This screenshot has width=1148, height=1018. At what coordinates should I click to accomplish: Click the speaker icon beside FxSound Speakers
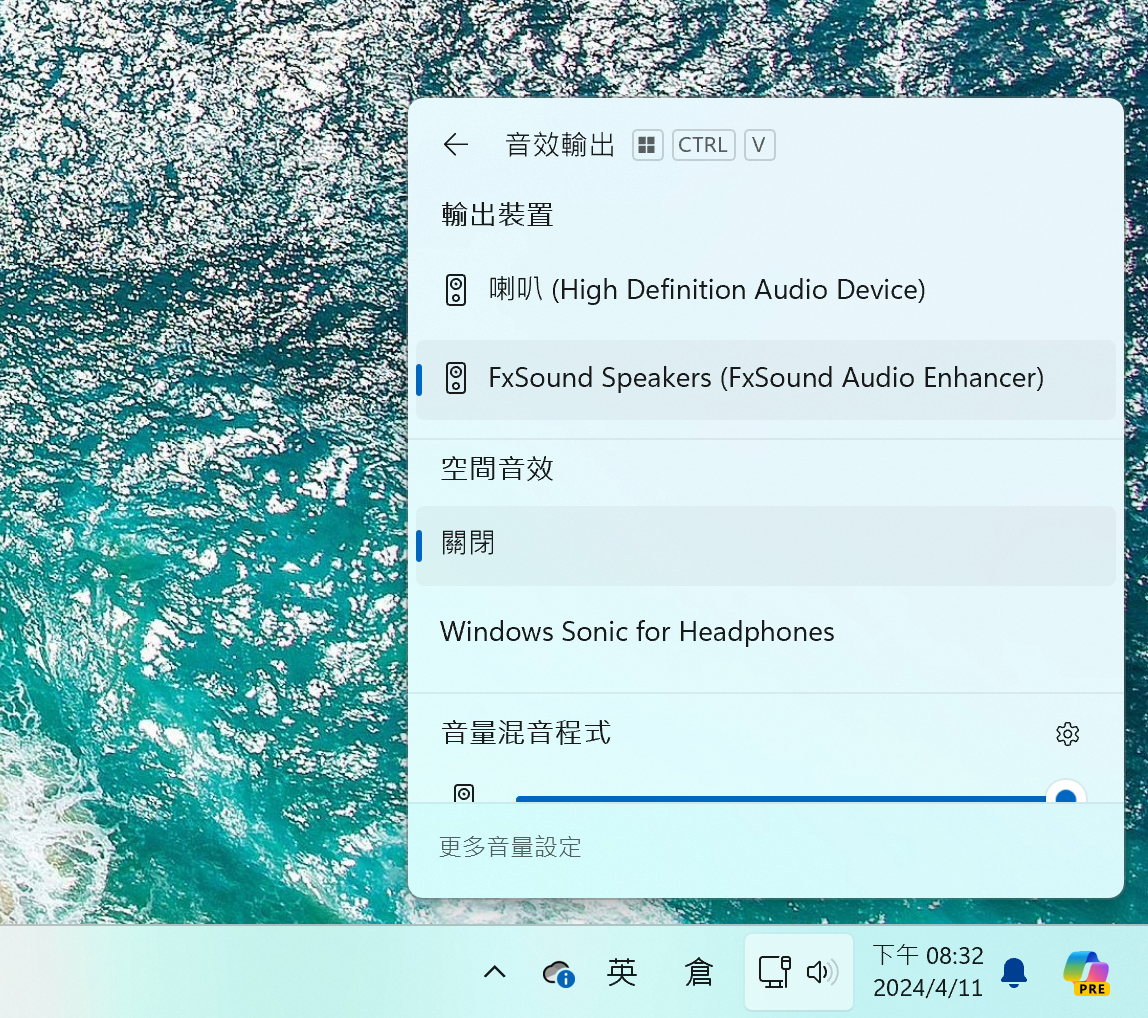[456, 378]
